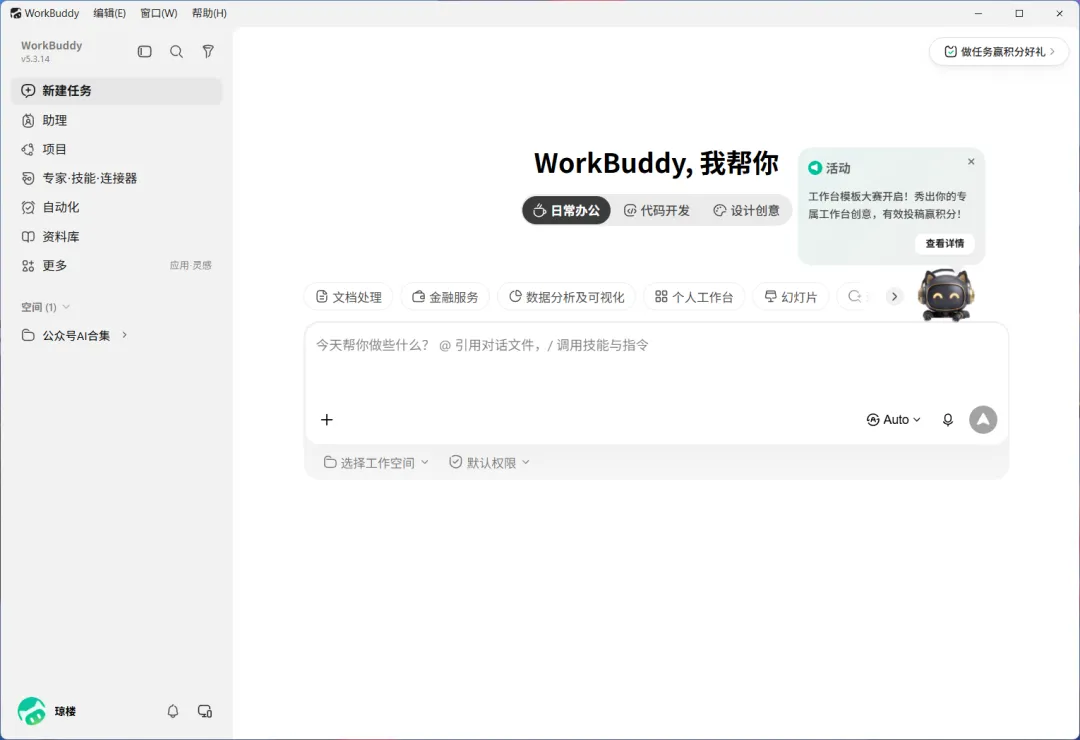Click the send arrow button
The height and width of the screenshot is (740, 1080).
[983, 420]
